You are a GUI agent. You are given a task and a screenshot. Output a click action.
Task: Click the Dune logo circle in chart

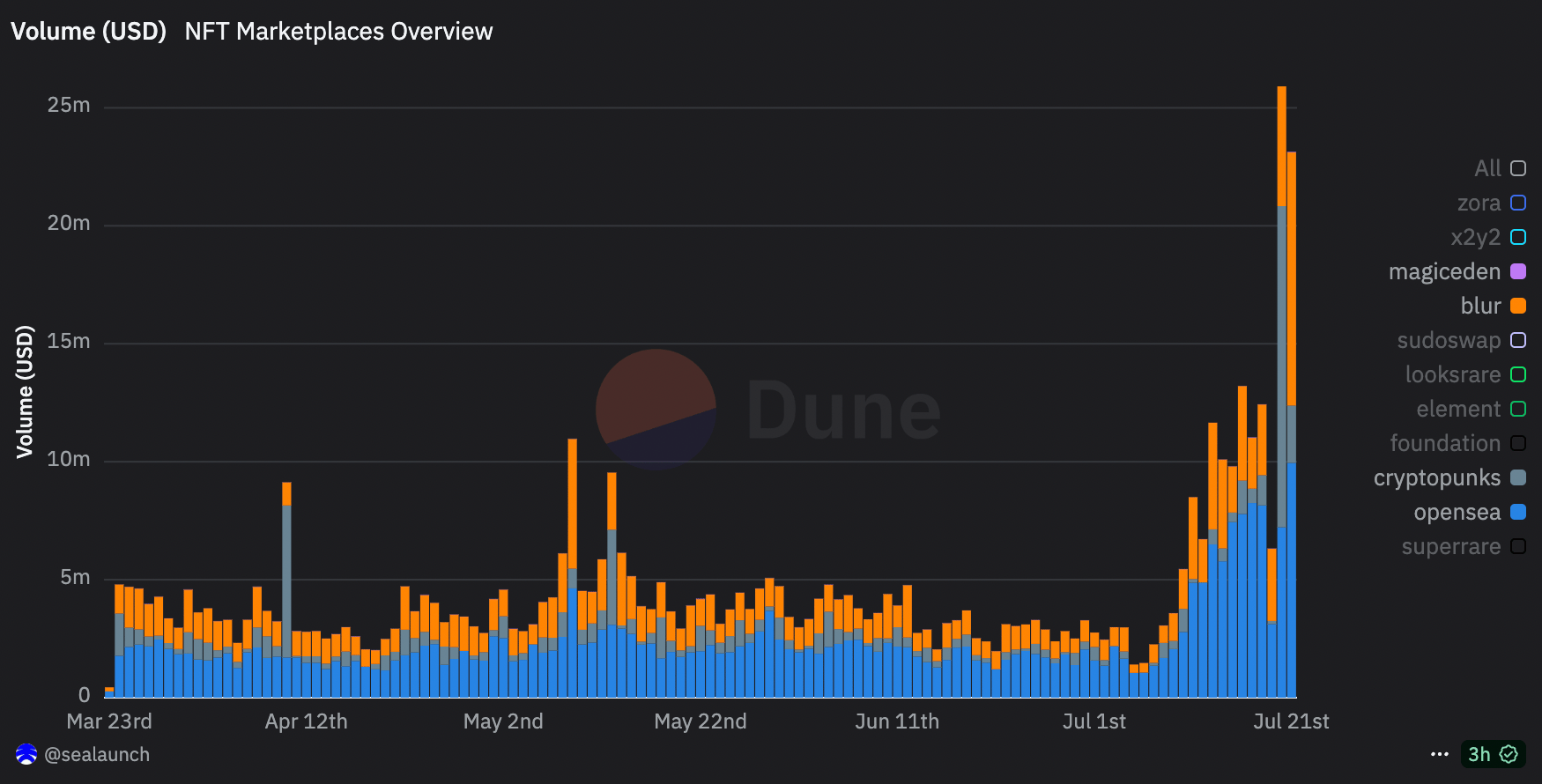(656, 409)
